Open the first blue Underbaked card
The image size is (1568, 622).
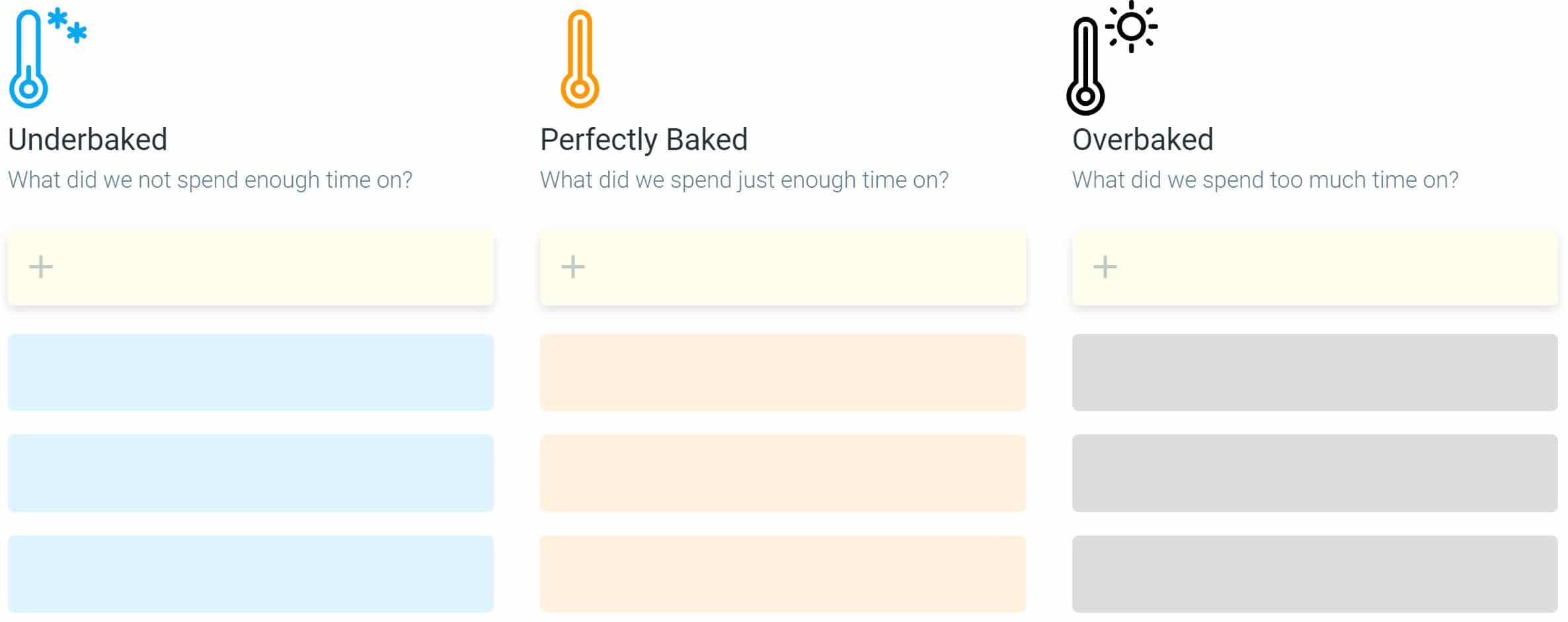251,372
